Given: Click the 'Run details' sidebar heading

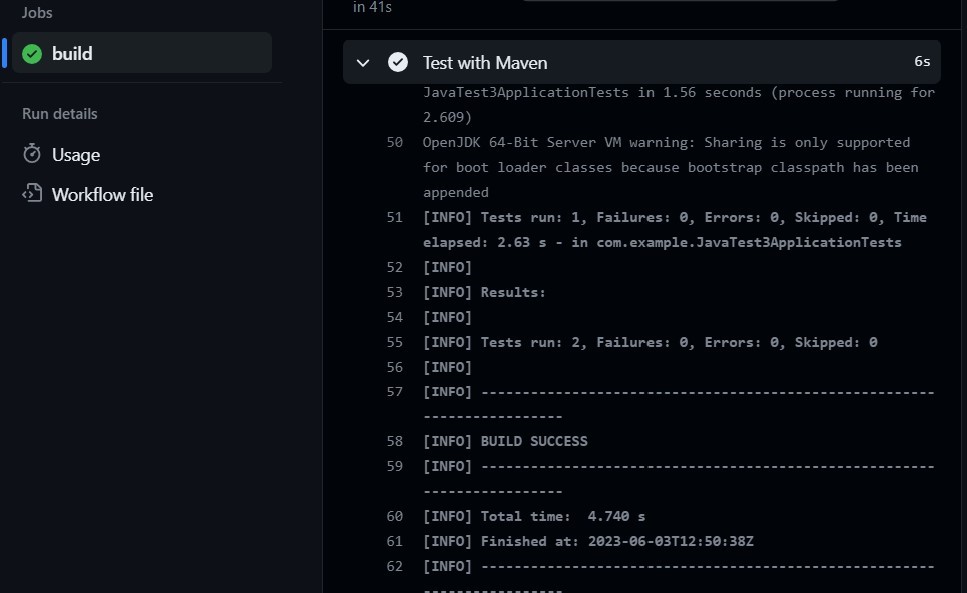Looking at the screenshot, I should point(60,114).
